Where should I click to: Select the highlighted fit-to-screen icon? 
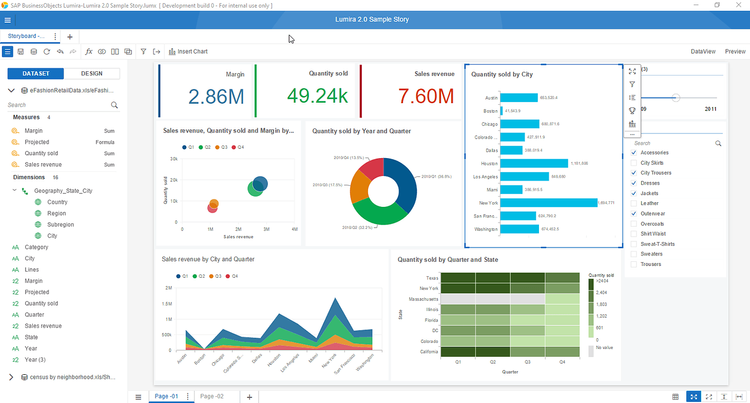[x=693, y=397]
